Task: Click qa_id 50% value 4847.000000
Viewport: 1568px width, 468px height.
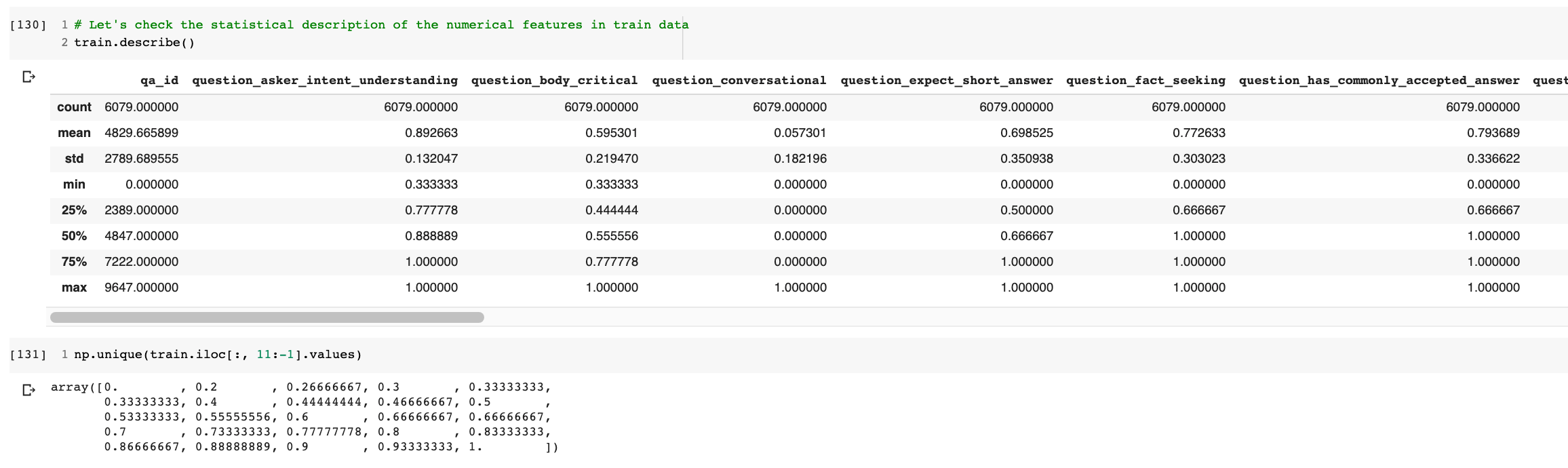Action: (x=141, y=236)
